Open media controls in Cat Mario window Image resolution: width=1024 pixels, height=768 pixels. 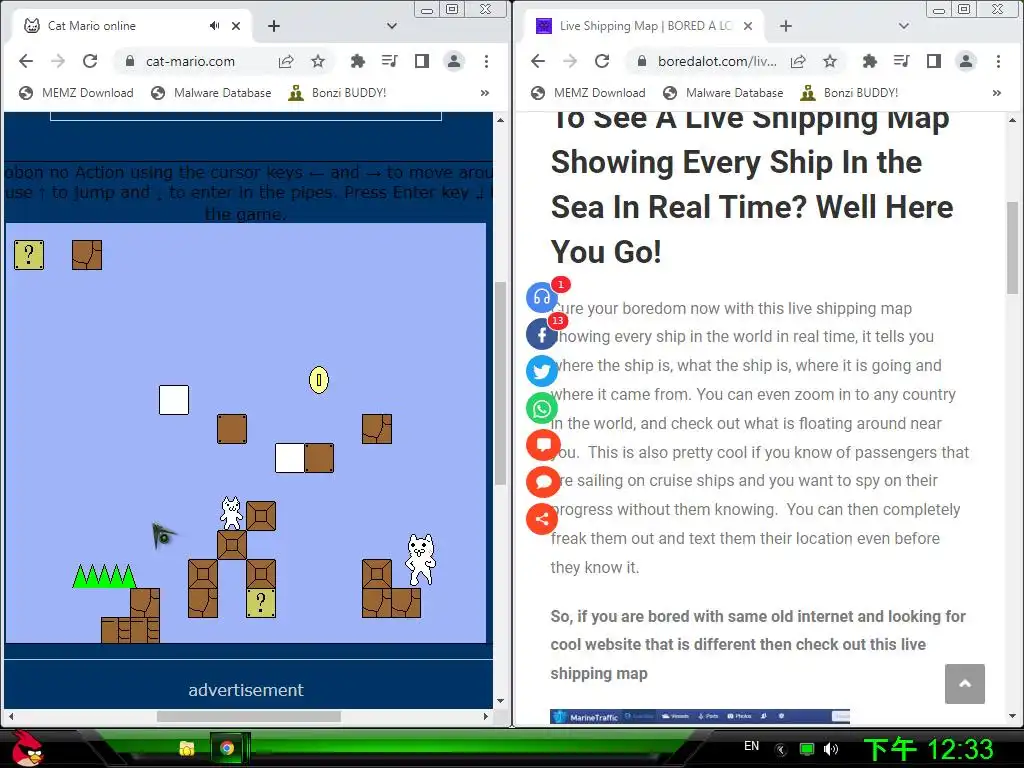click(x=390, y=61)
